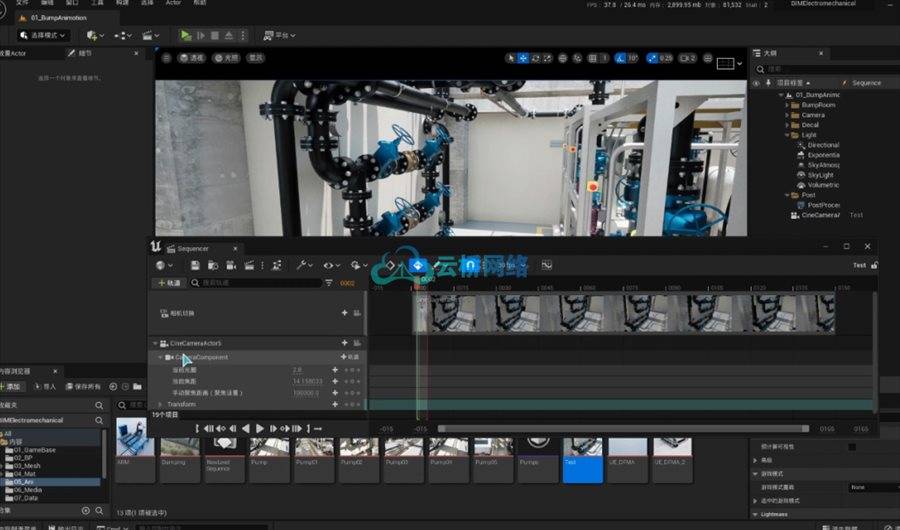Expand the Transform track in Sequencer
The image size is (900, 530).
(160, 404)
